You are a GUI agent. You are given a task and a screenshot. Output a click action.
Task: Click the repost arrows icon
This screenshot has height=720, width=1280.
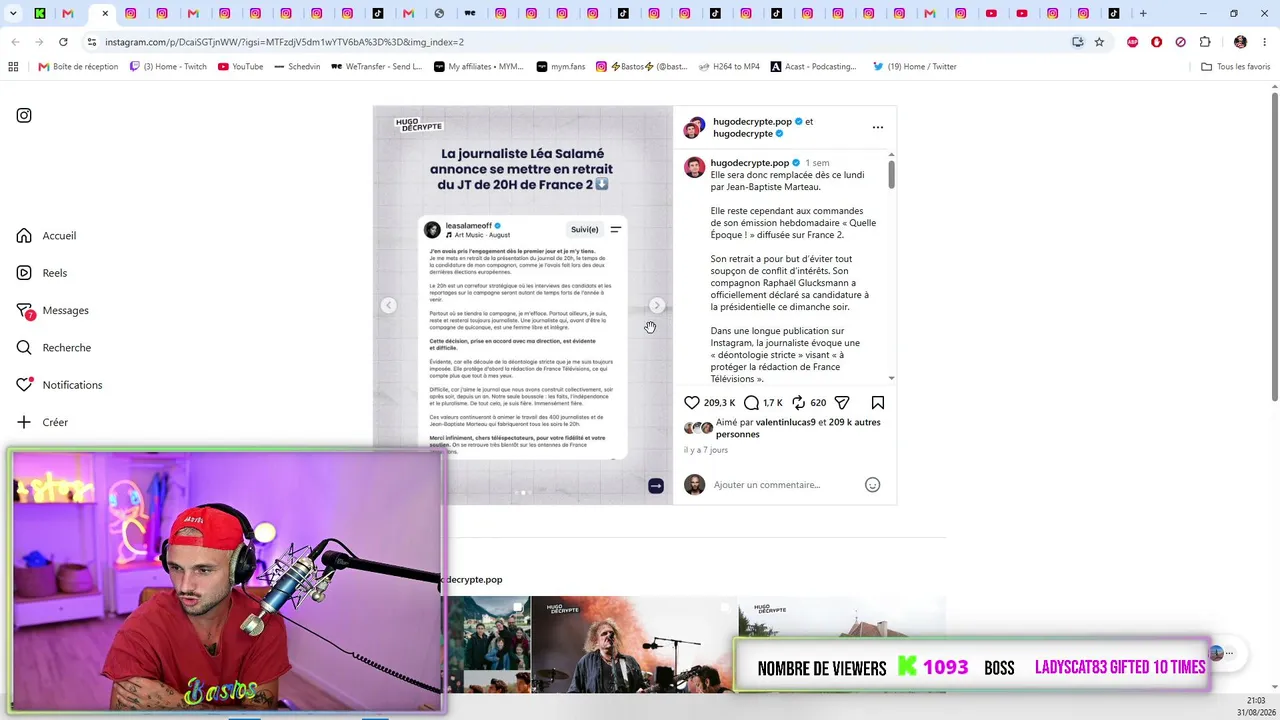pyautogui.click(x=798, y=403)
